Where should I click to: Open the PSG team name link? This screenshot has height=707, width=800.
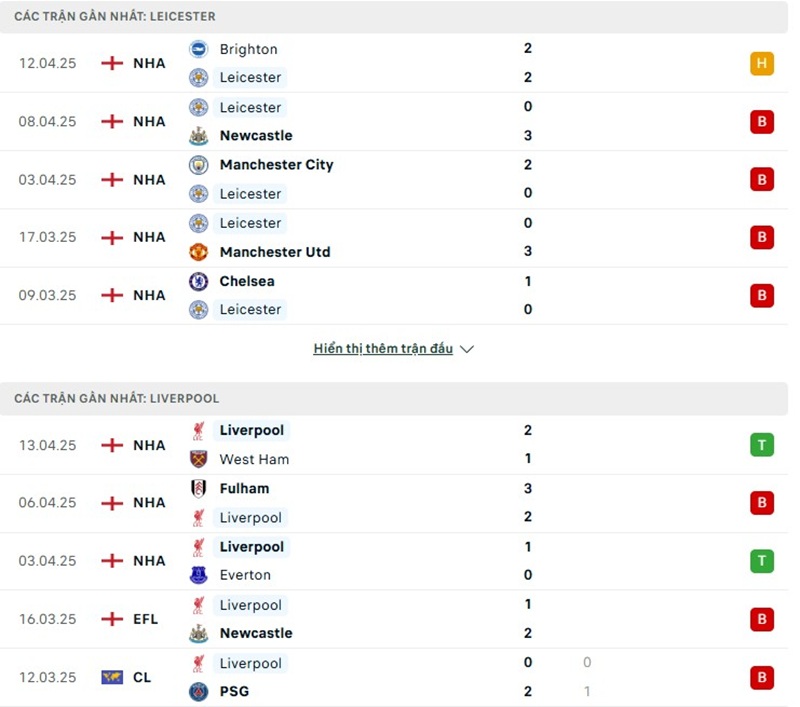tap(234, 691)
